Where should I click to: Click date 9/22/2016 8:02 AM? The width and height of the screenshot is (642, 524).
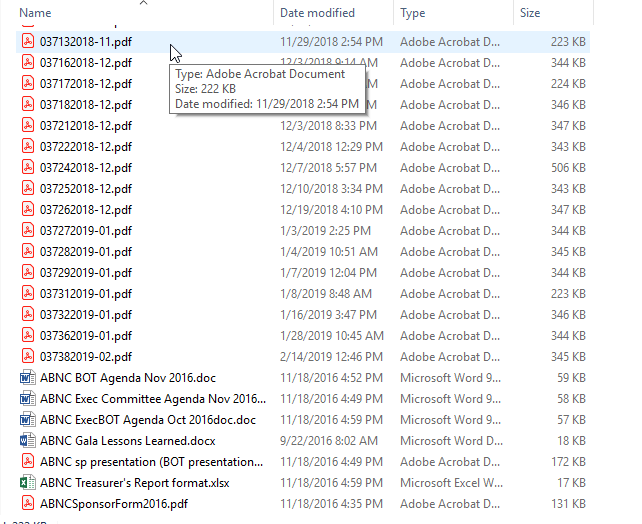point(329,441)
